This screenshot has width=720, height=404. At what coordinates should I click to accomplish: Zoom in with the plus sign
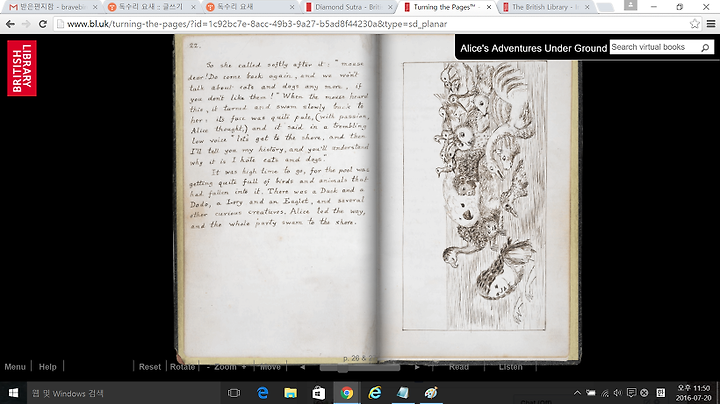pyautogui.click(x=244, y=367)
